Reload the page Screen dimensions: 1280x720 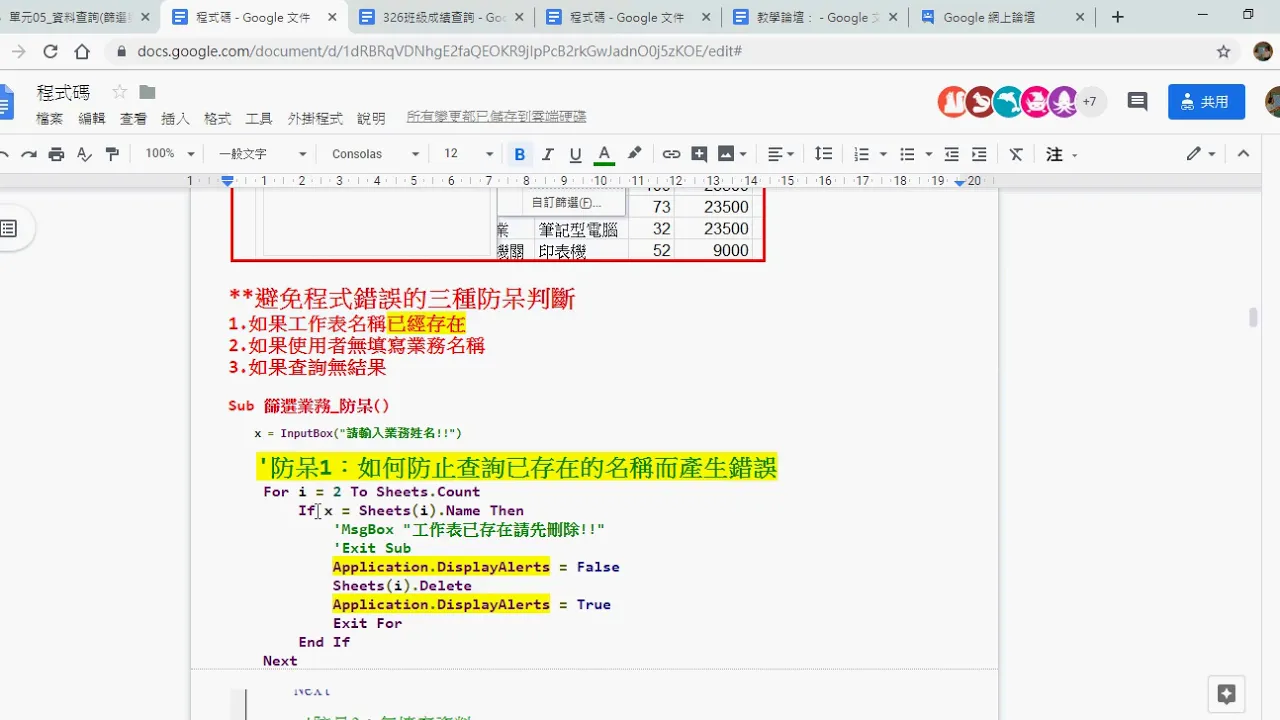point(51,51)
